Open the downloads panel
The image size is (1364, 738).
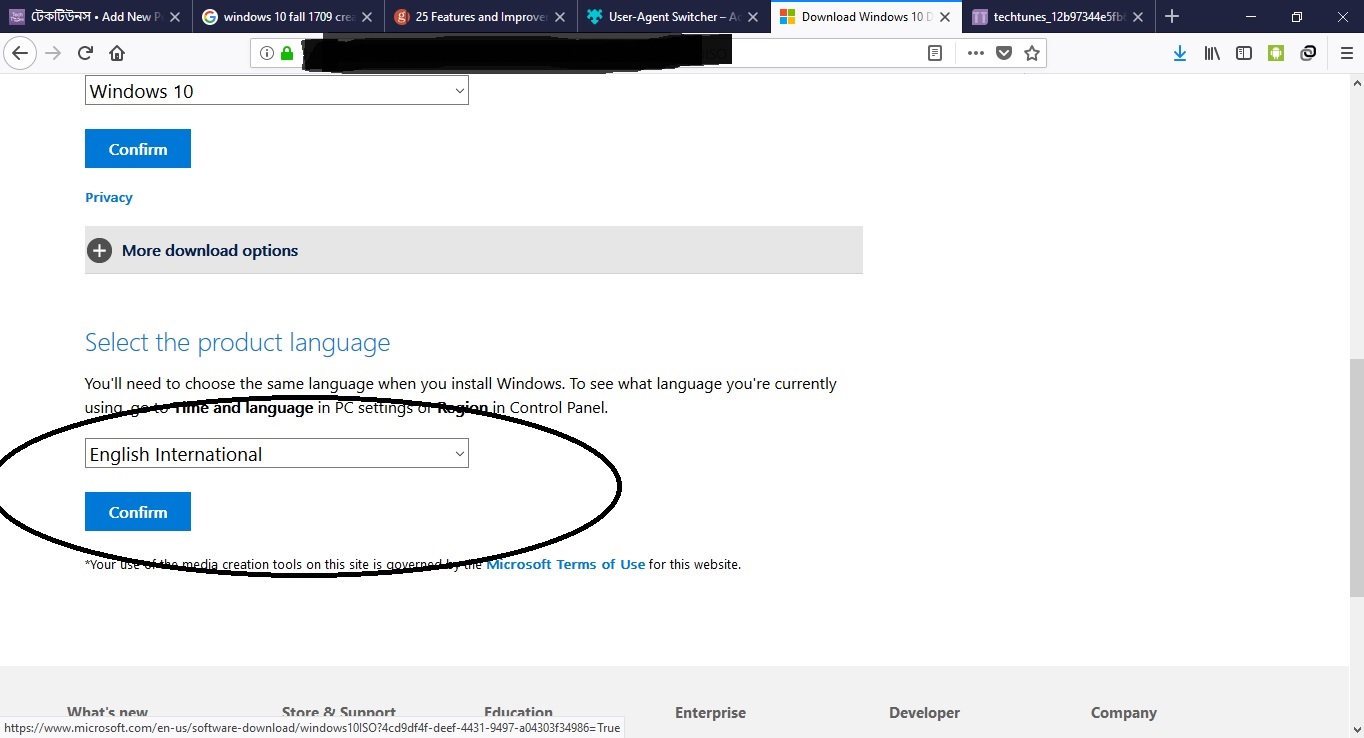[x=1180, y=53]
